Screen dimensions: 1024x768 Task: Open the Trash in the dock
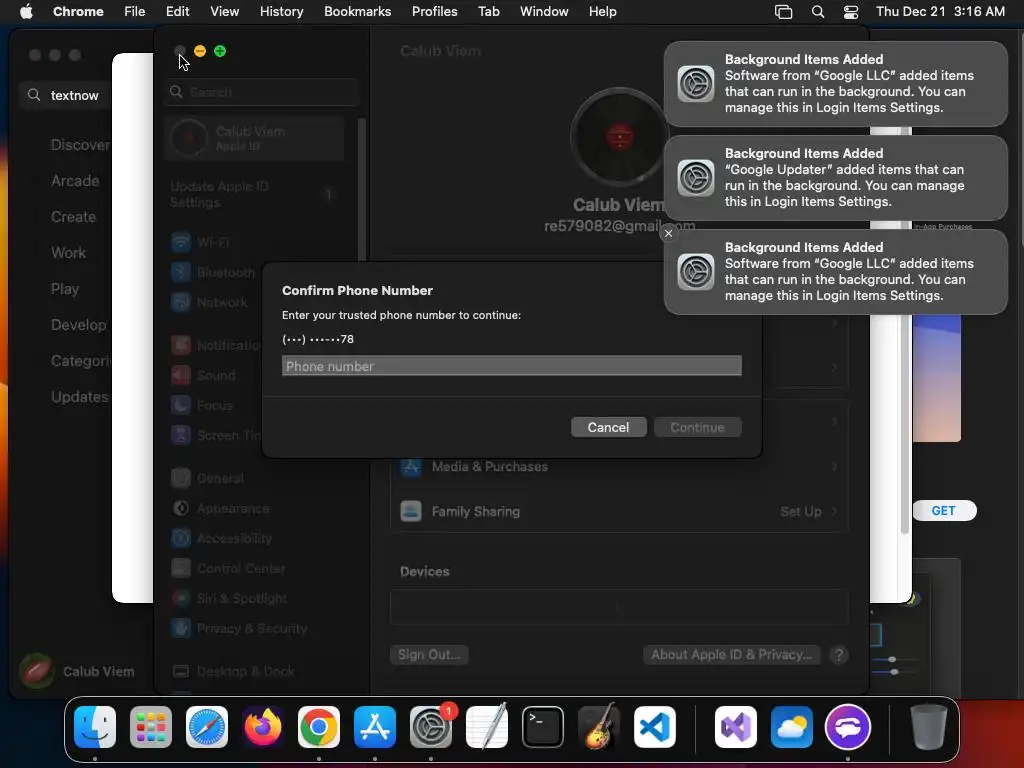point(929,727)
